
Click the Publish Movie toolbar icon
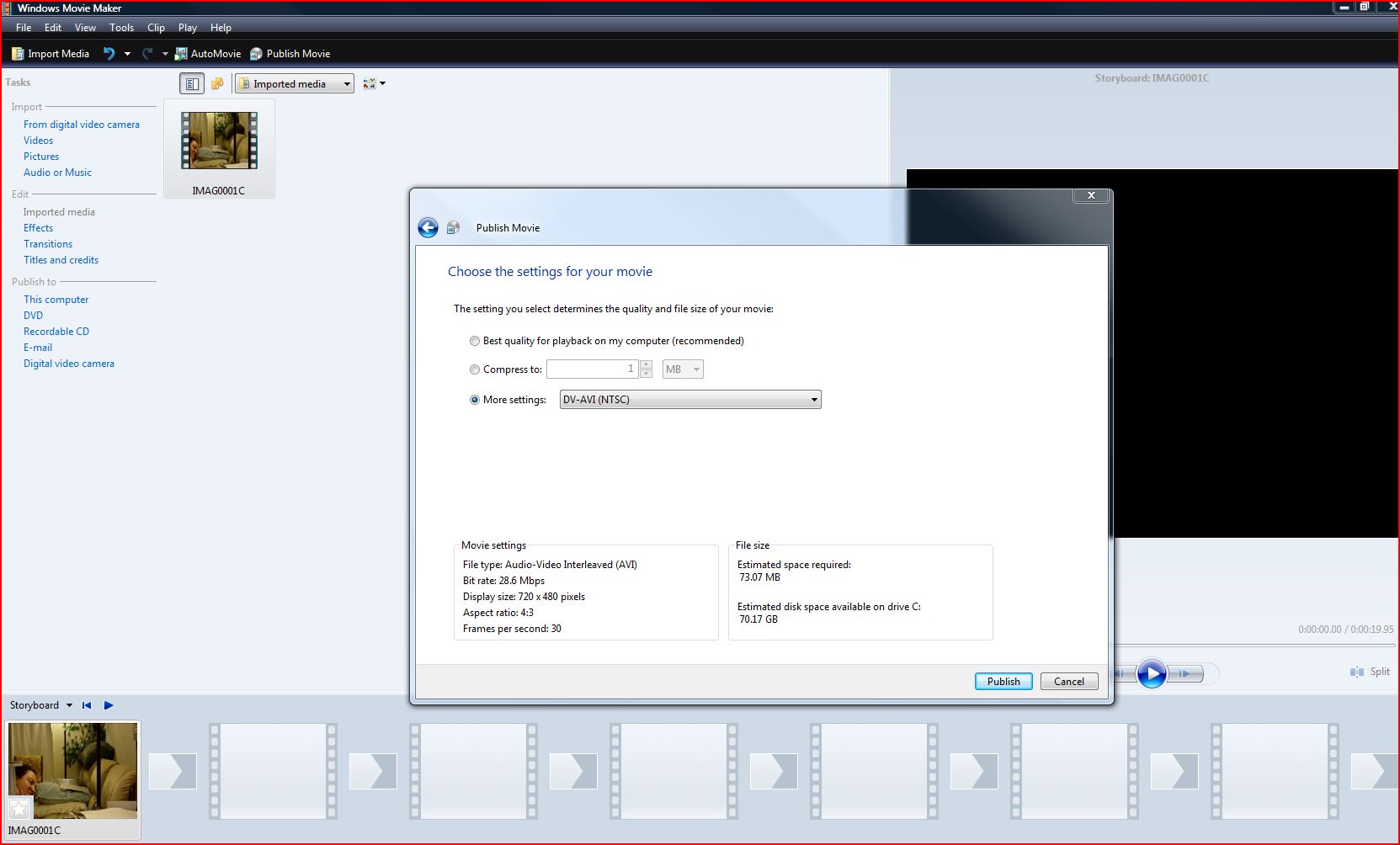coord(257,54)
